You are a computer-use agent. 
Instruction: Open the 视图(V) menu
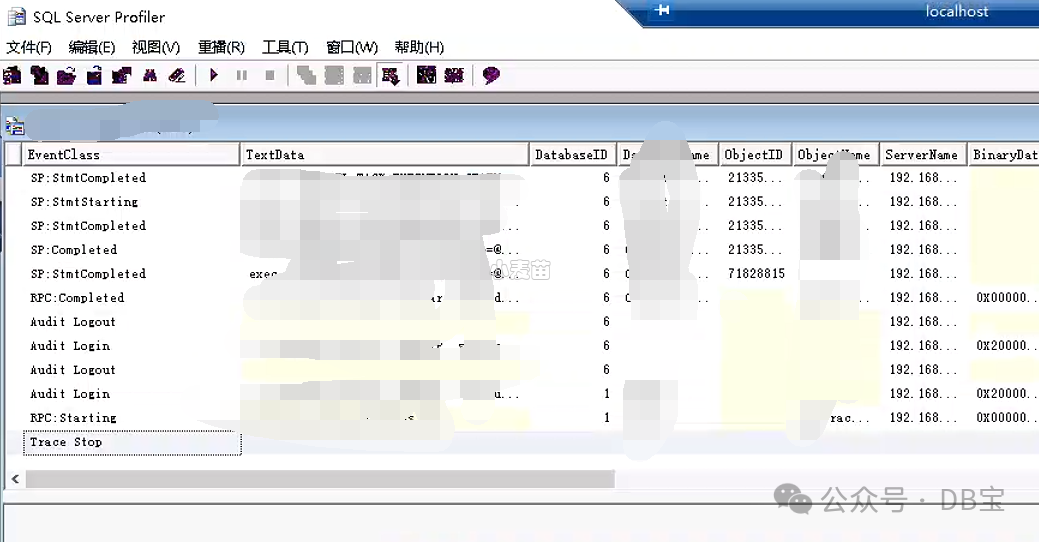(156, 47)
